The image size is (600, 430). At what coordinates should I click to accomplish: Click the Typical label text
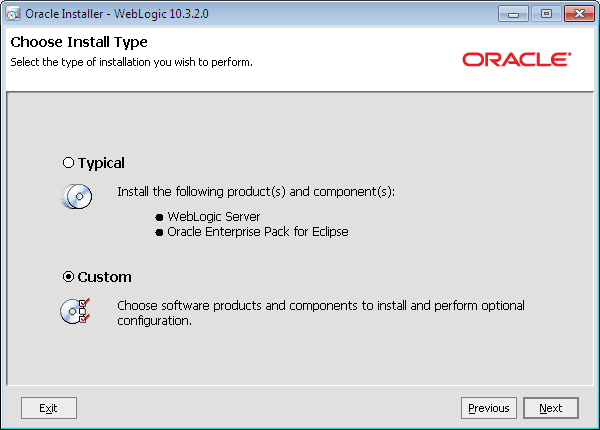tap(101, 163)
